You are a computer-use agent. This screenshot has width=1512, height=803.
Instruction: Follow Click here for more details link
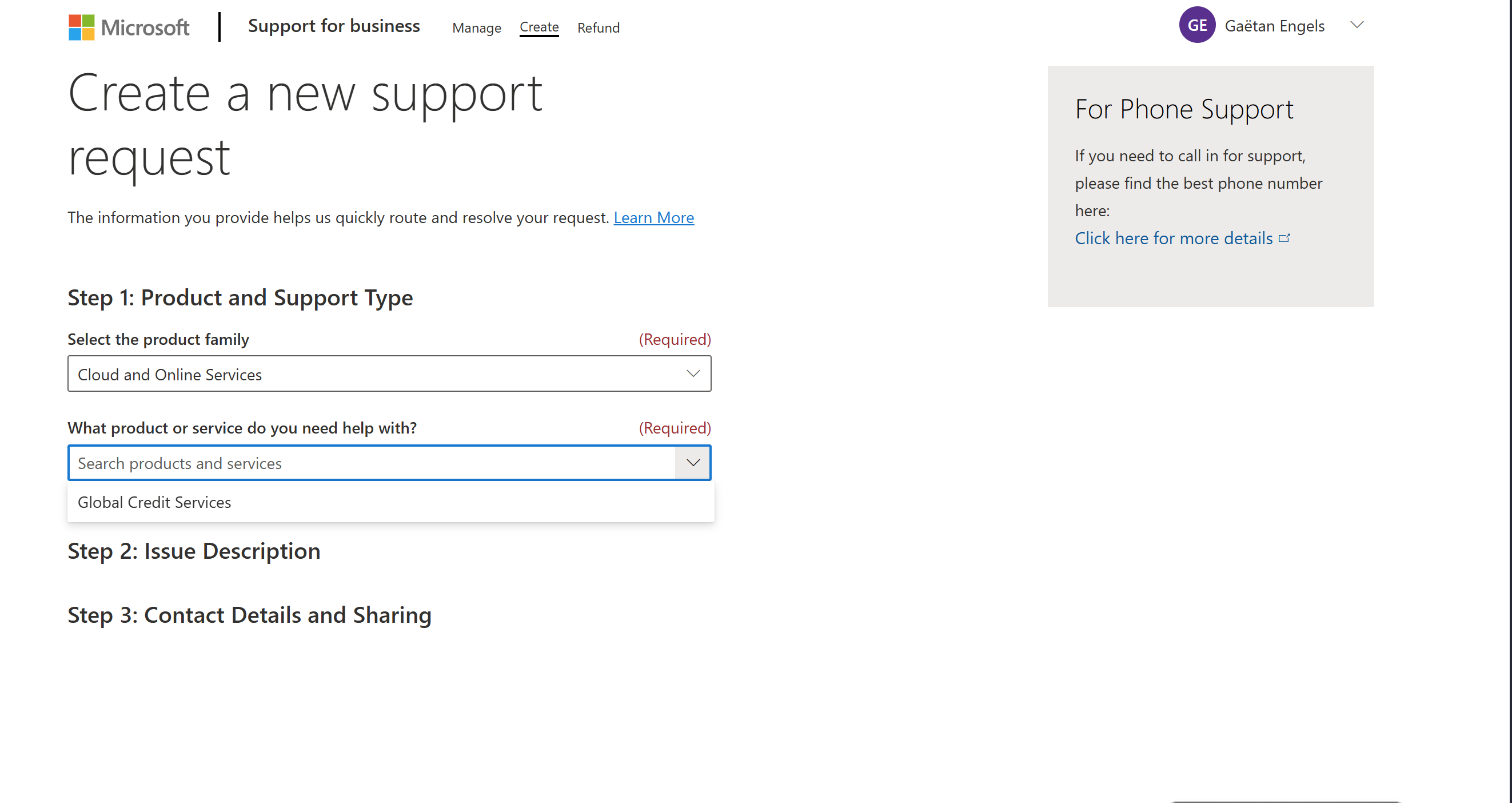[1174, 238]
